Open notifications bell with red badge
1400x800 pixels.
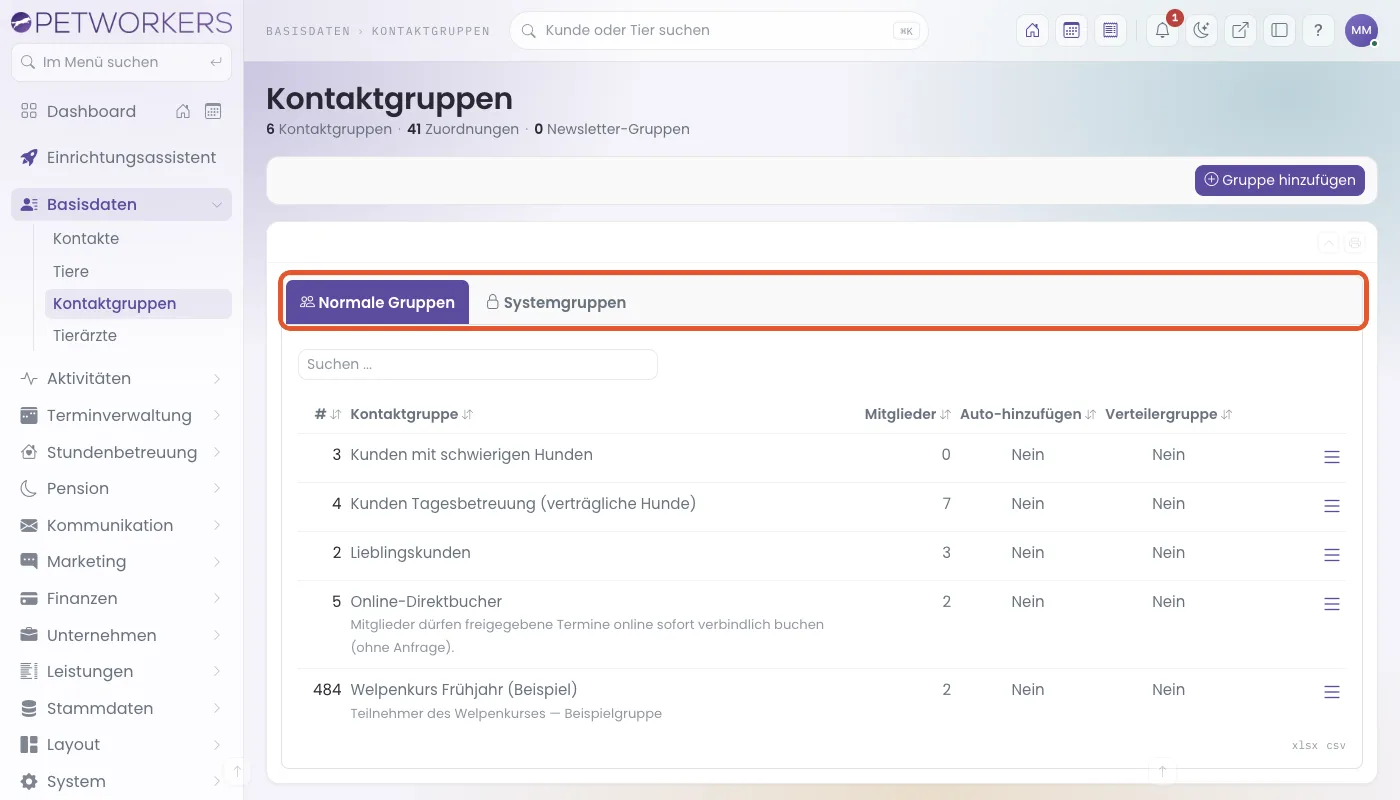click(x=1162, y=31)
